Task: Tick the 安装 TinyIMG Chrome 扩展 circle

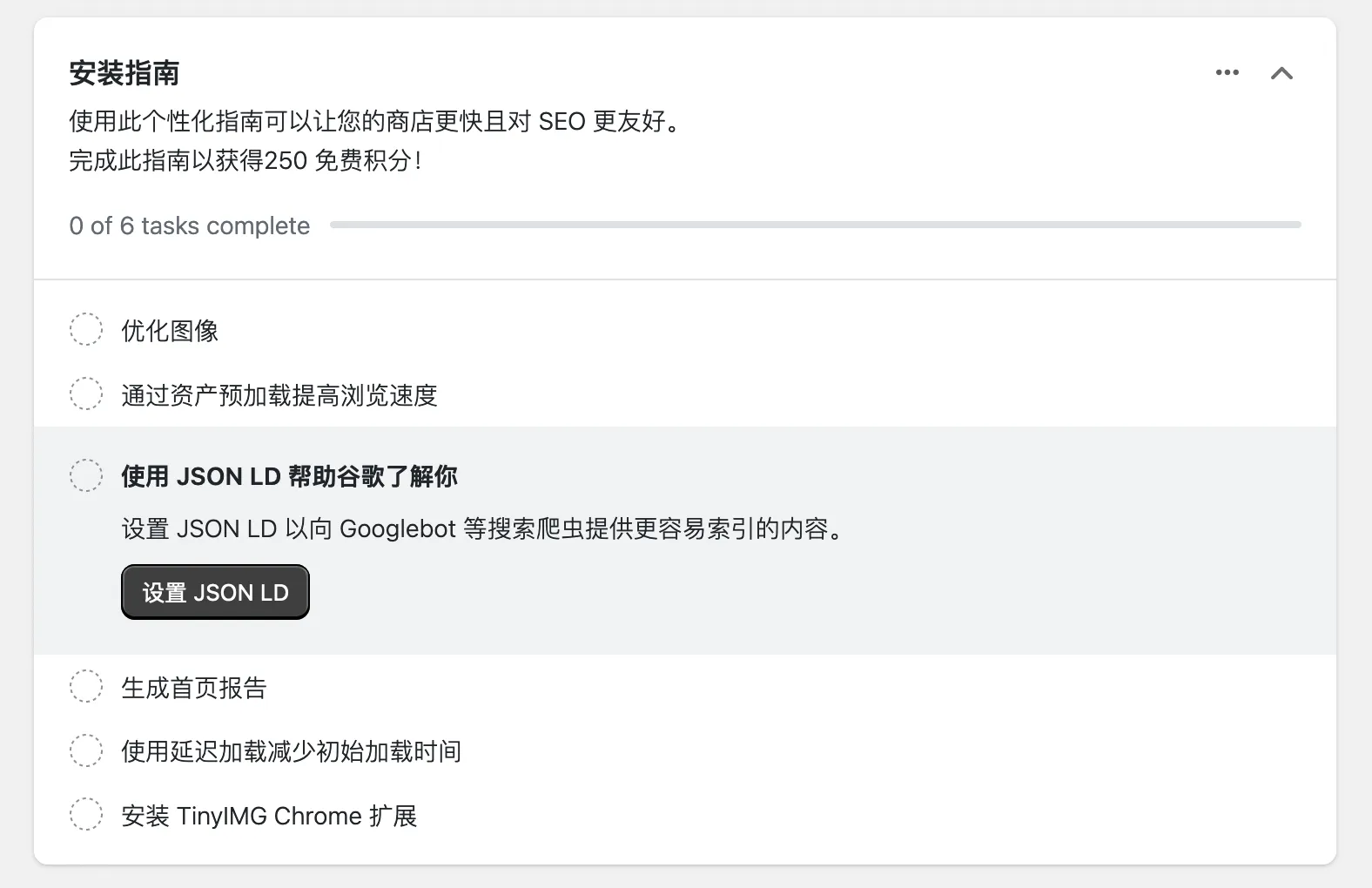Action: [x=86, y=814]
